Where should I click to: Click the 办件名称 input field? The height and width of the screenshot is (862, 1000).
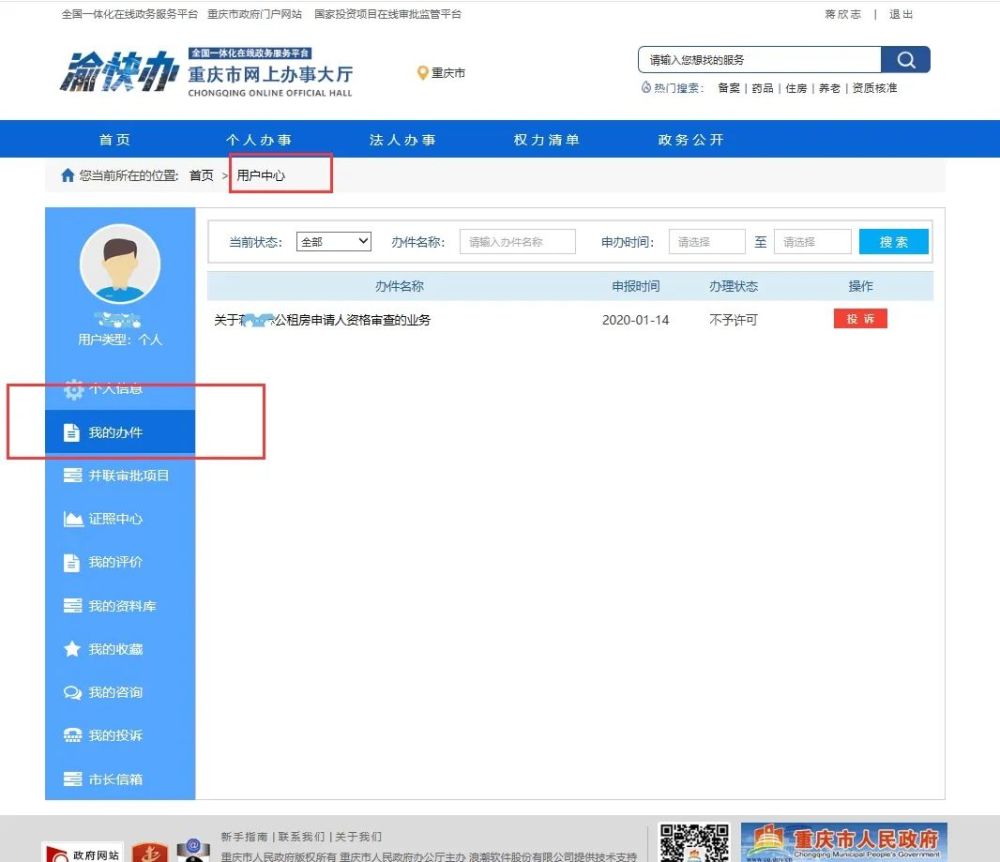point(517,241)
